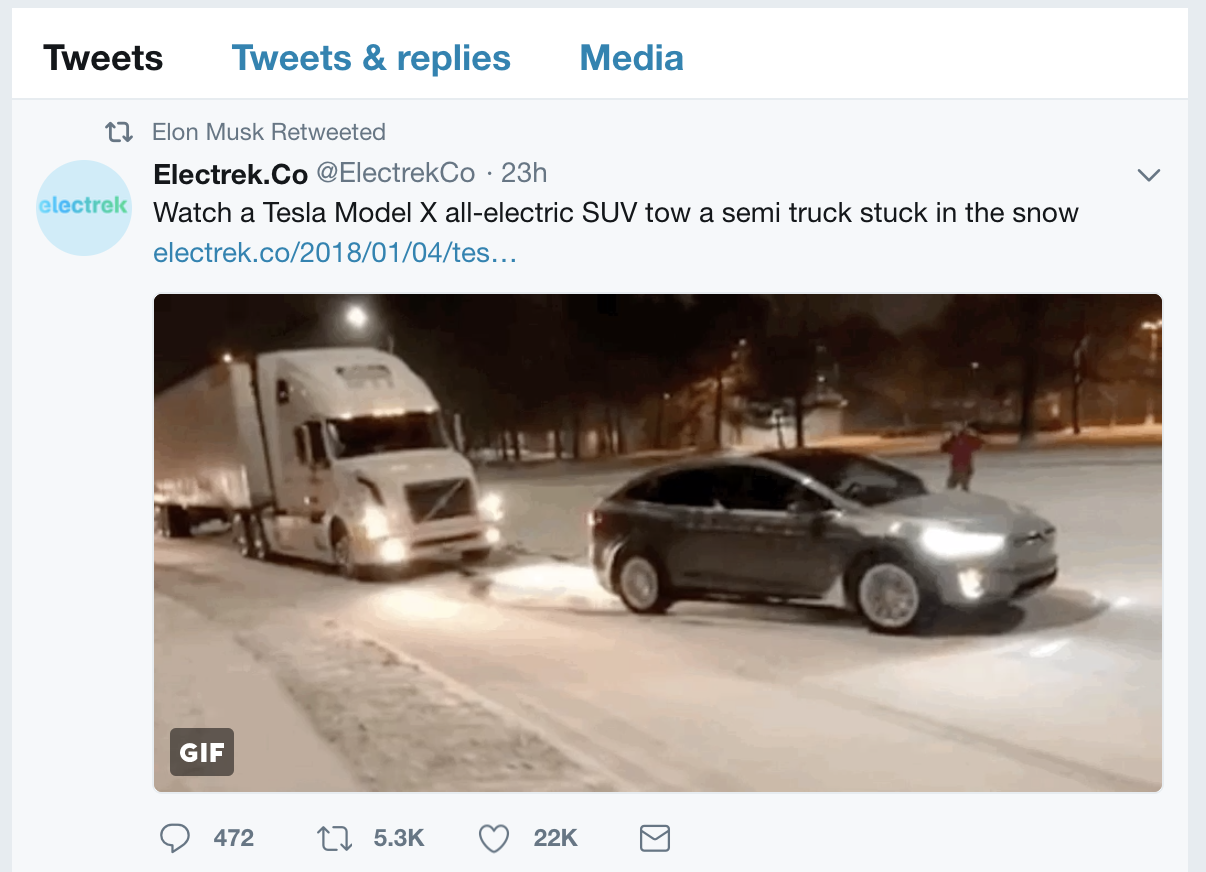
Task: Click the 472 replies count
Action: pyautogui.click(x=234, y=838)
